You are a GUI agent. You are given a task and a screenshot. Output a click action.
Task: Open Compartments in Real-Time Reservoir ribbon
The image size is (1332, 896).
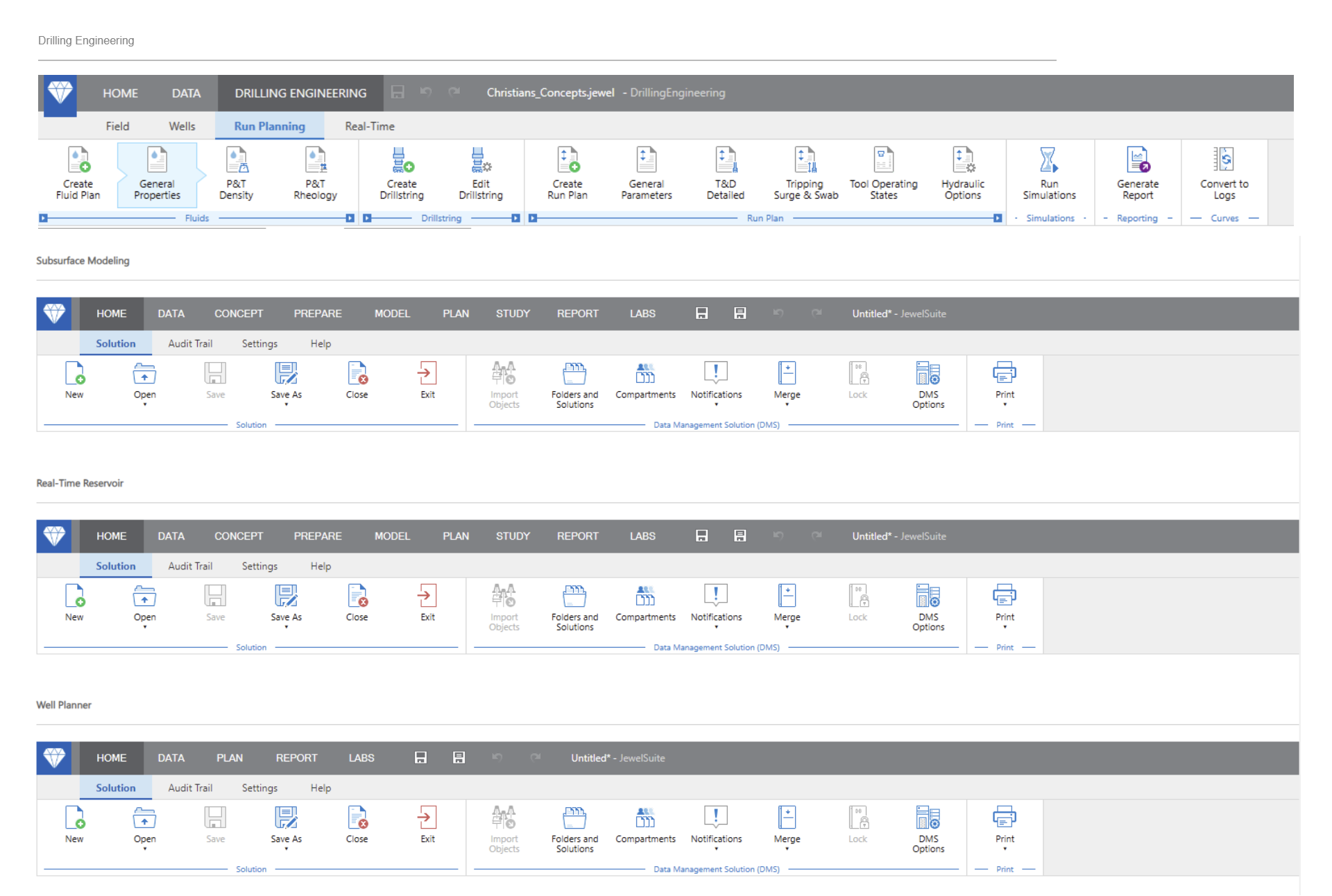pos(645,603)
